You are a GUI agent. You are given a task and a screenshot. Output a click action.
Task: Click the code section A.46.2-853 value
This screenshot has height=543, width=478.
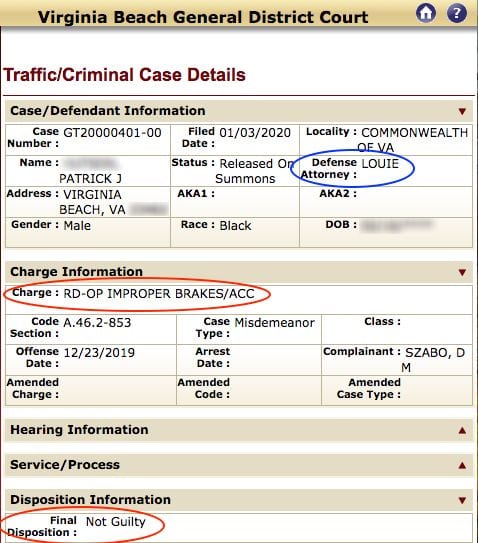[x=97, y=323]
